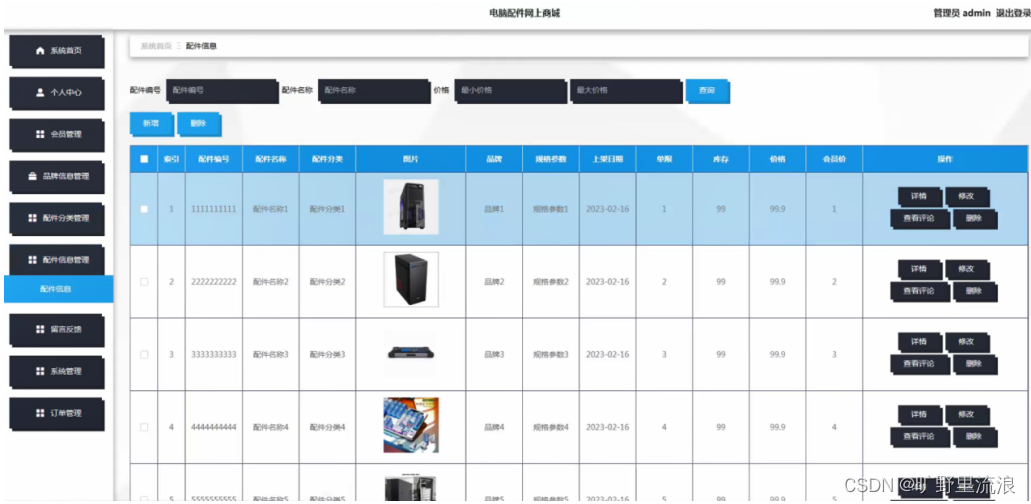Open product image of 配件名称1

point(411,207)
